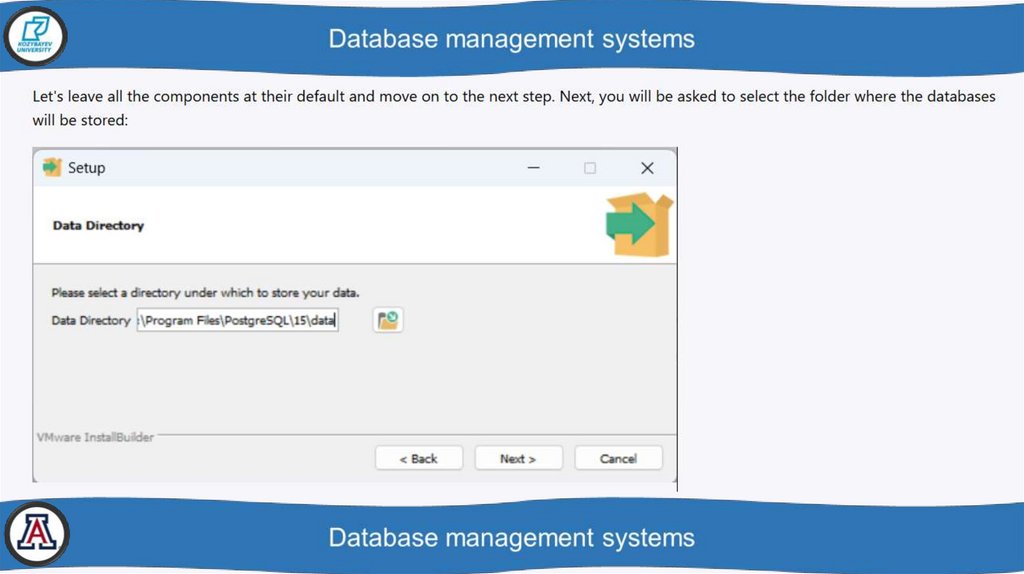This screenshot has height=574, width=1024.
Task: Click the box-with-arrow installer logo
Action: tap(639, 225)
